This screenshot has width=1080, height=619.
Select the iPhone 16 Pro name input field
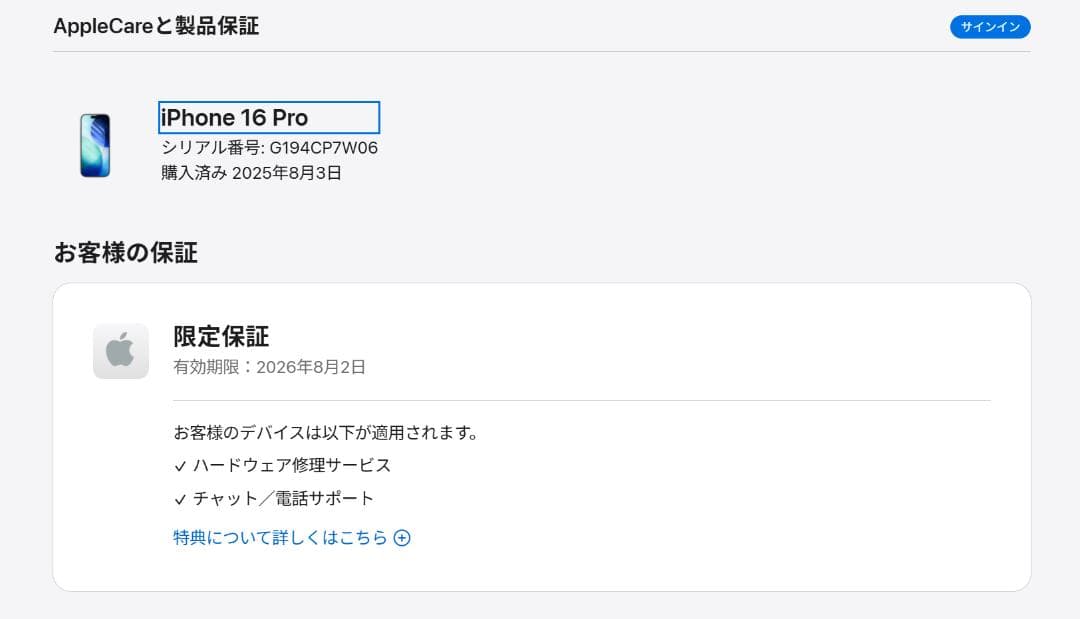pyautogui.click(x=268, y=117)
